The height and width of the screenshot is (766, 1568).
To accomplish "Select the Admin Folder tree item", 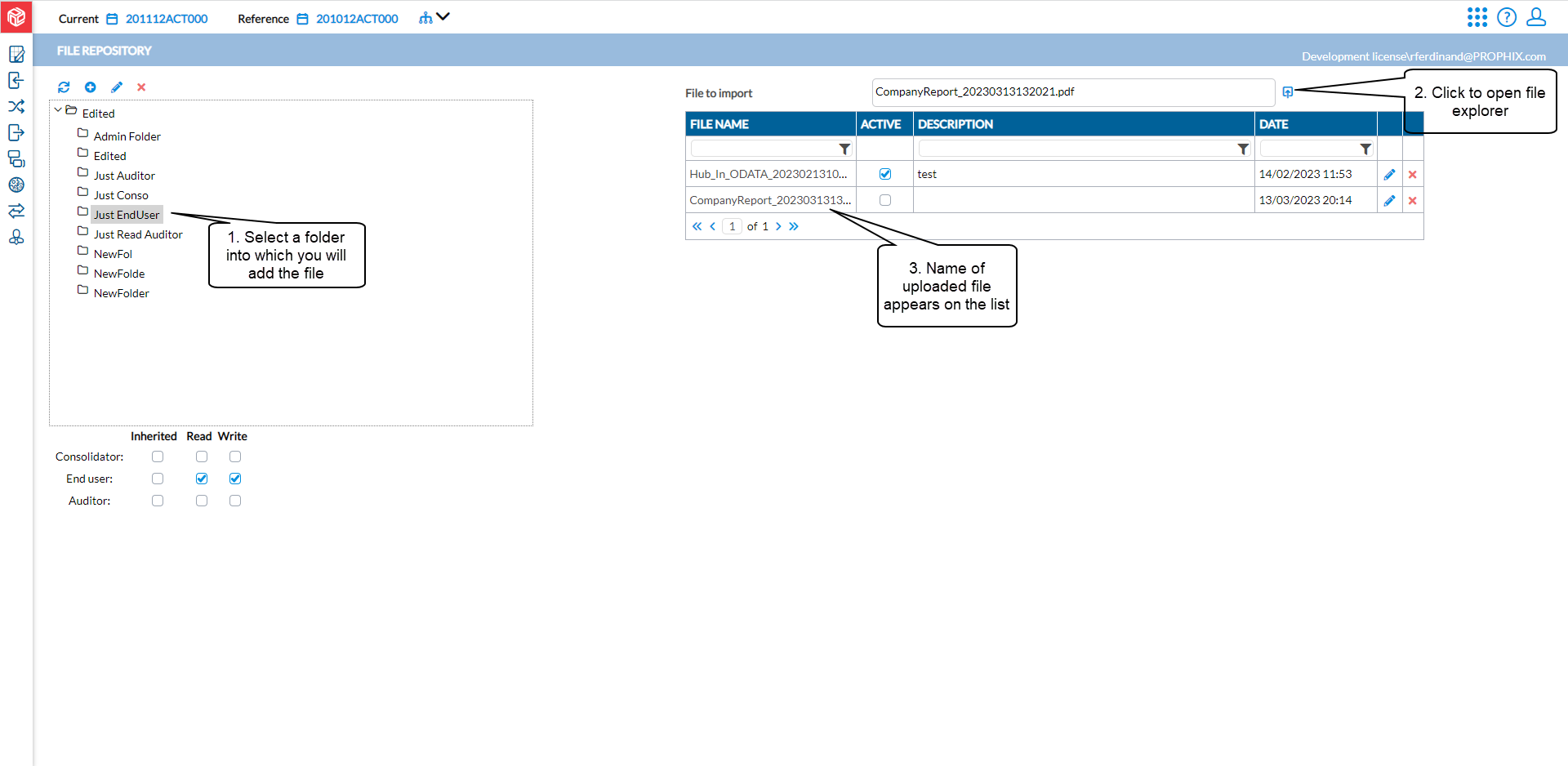I will 127,136.
